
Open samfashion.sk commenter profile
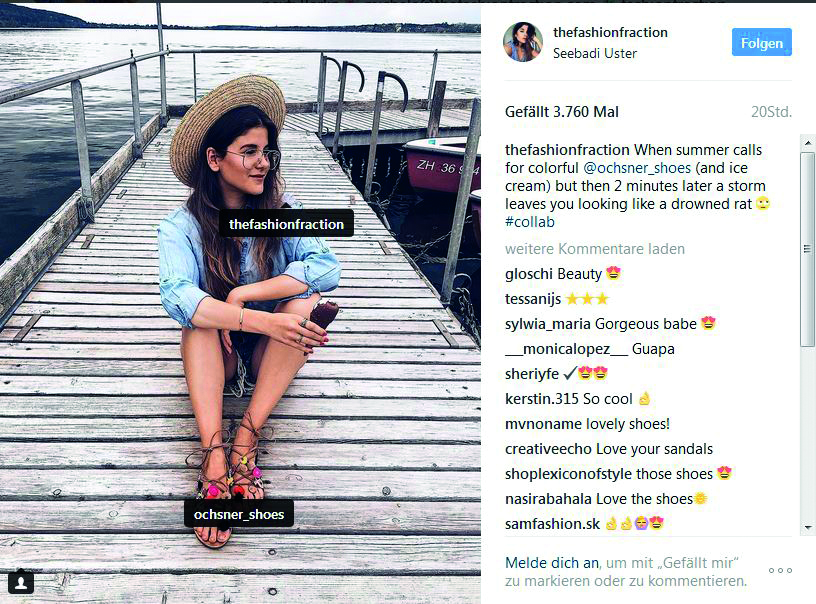tap(552, 524)
